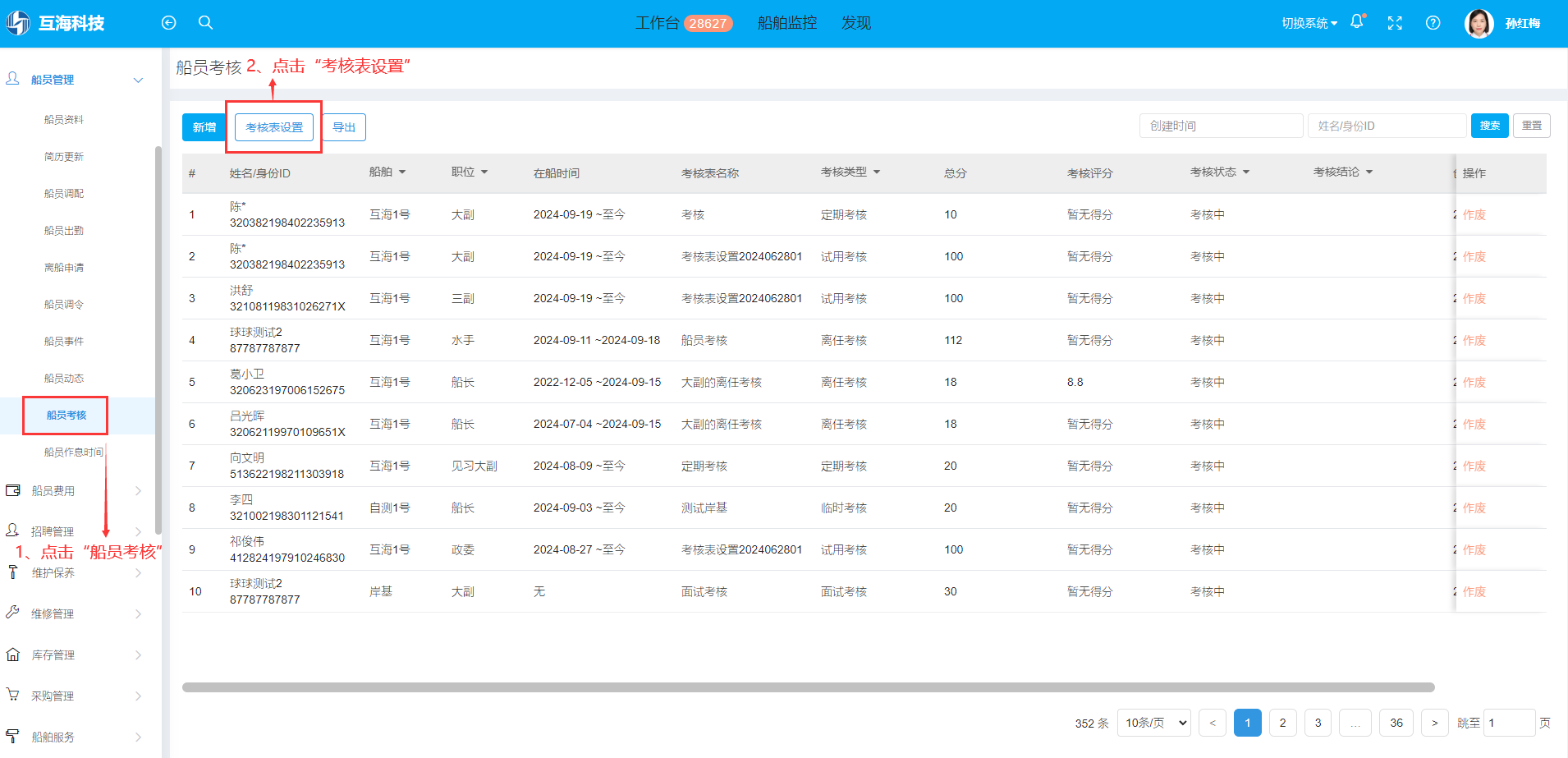
Task: Click the 跳至 page number field
Action: pyautogui.click(x=1509, y=723)
